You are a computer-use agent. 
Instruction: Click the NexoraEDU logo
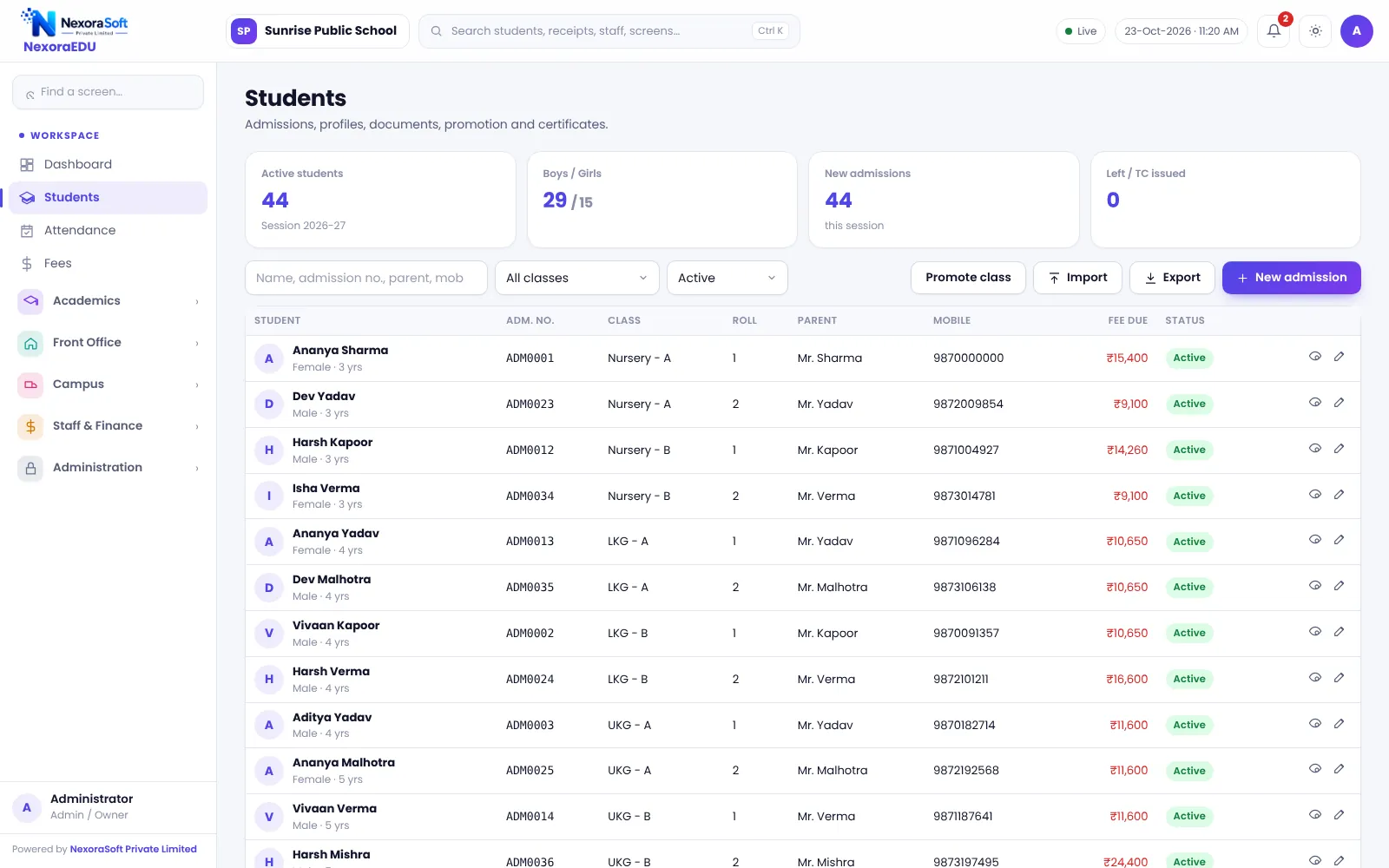pos(74,30)
